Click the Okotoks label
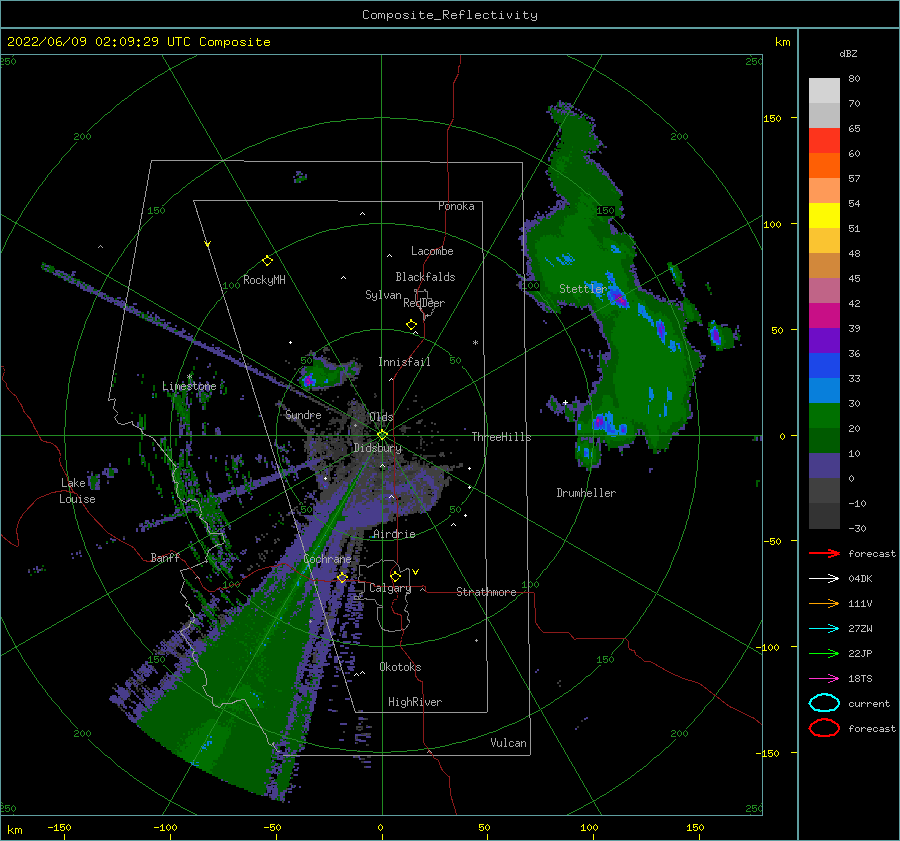The image size is (900, 841). [400, 667]
